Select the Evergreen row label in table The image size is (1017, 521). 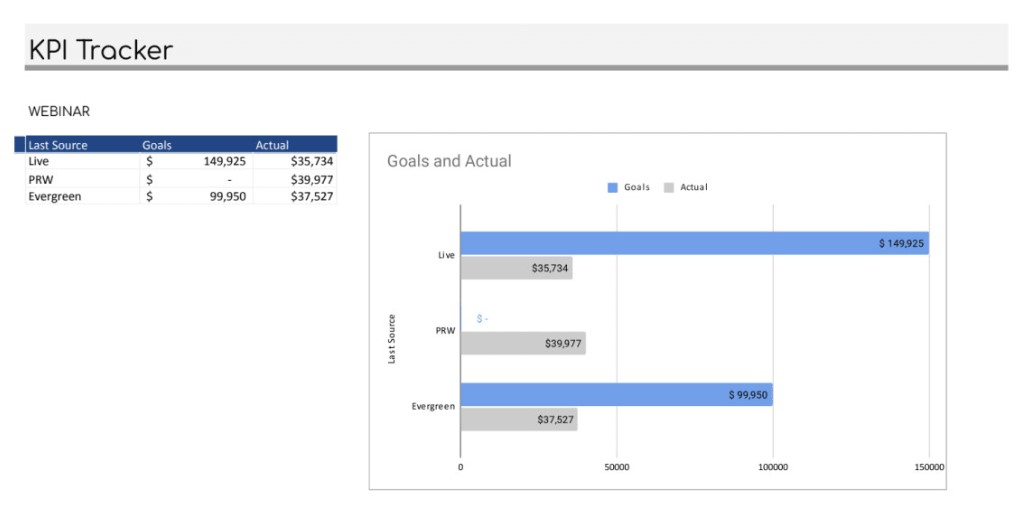point(55,197)
